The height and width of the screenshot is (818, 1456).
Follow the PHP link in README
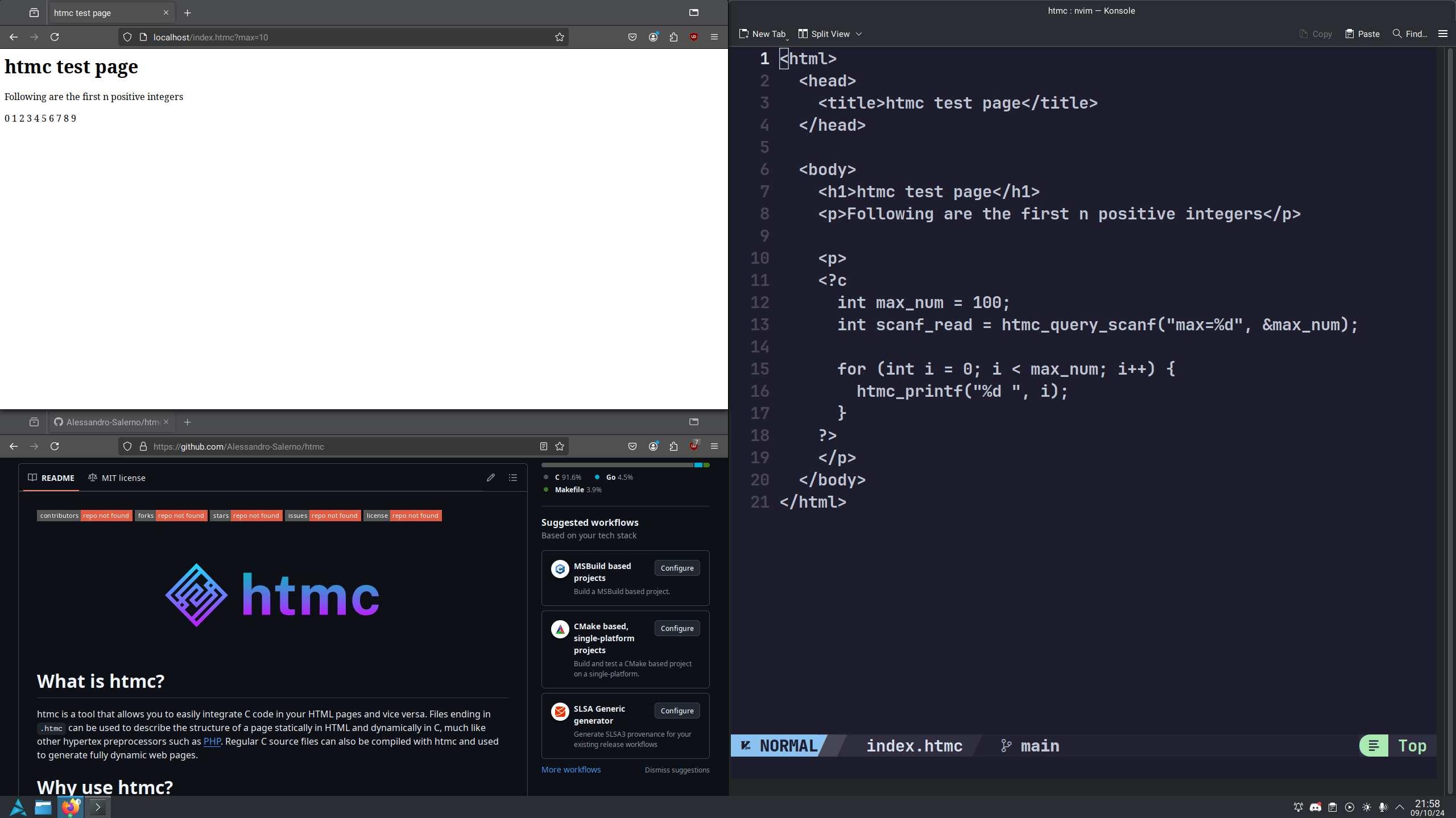pyautogui.click(x=212, y=741)
